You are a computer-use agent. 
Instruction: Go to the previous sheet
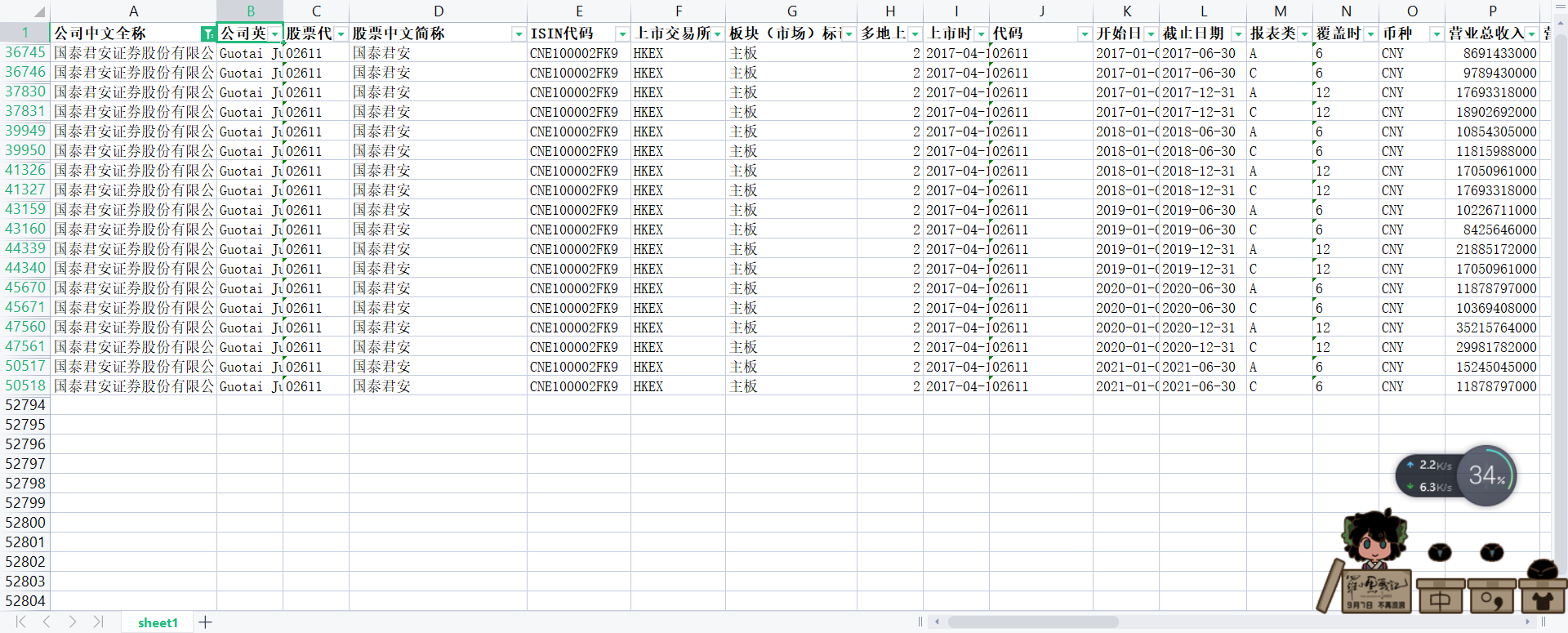(47, 622)
